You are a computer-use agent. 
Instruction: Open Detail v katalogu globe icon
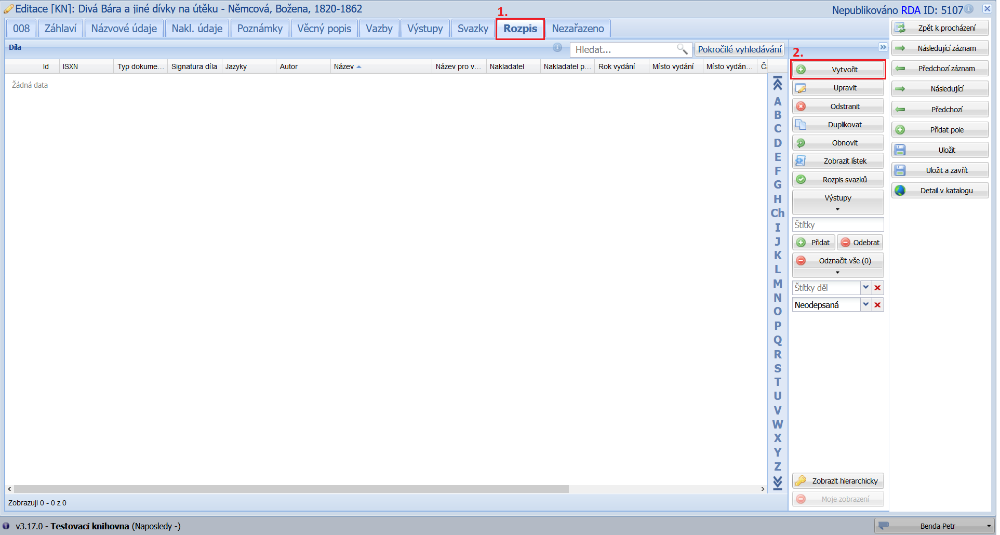click(900, 190)
